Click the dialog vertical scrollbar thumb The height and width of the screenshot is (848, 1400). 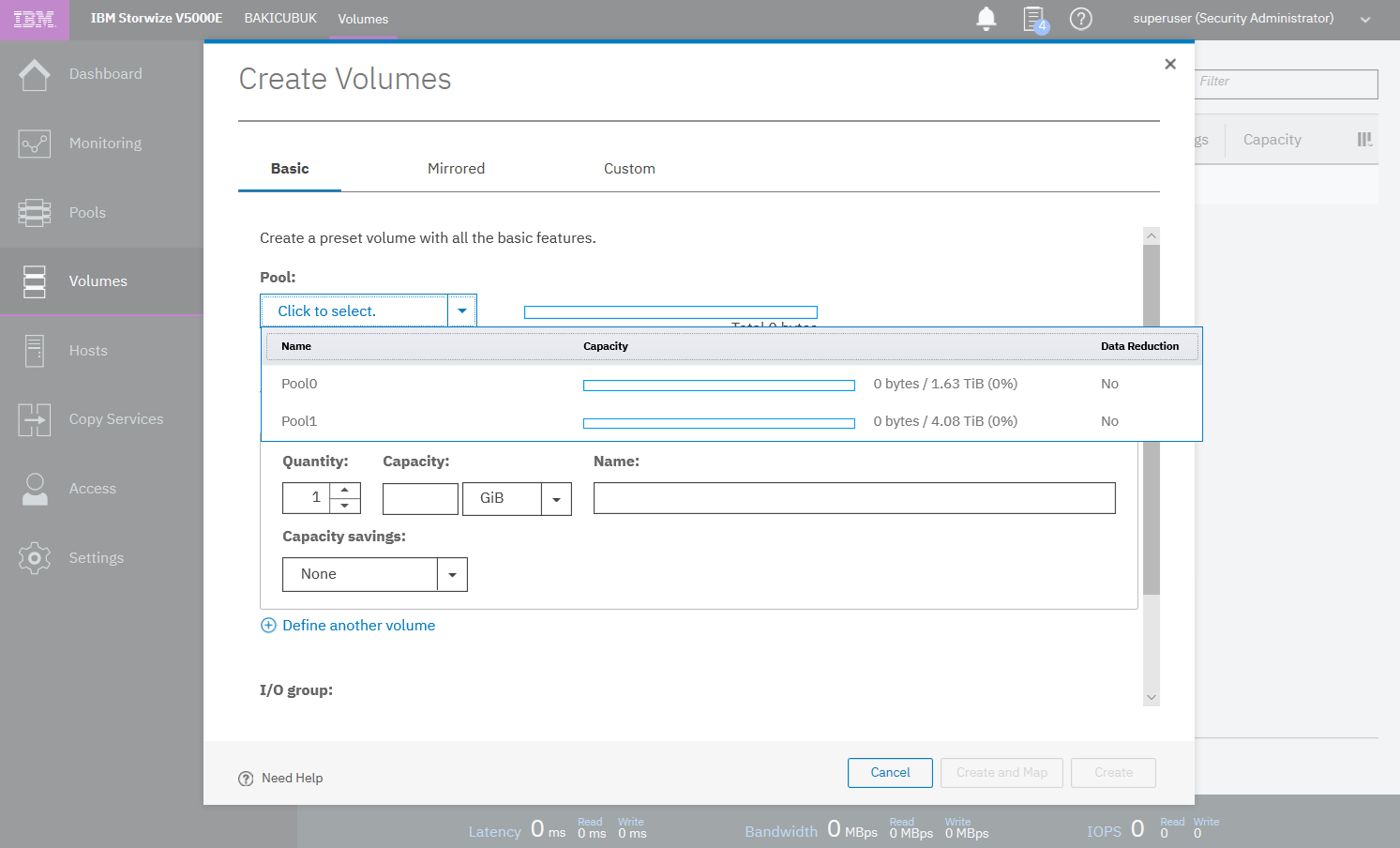[1152, 420]
